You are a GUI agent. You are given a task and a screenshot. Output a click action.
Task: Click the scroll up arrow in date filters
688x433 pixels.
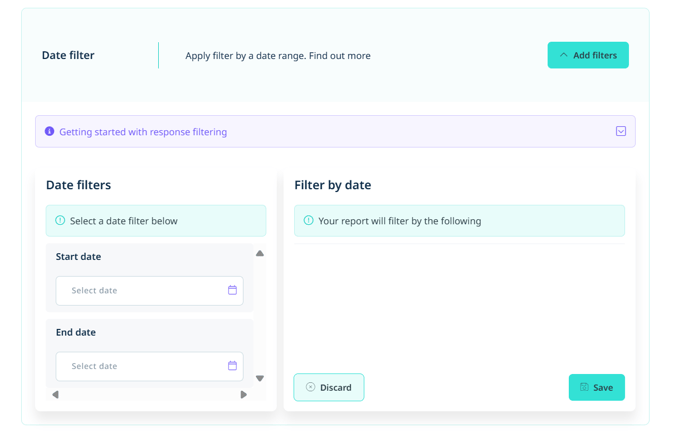click(260, 253)
